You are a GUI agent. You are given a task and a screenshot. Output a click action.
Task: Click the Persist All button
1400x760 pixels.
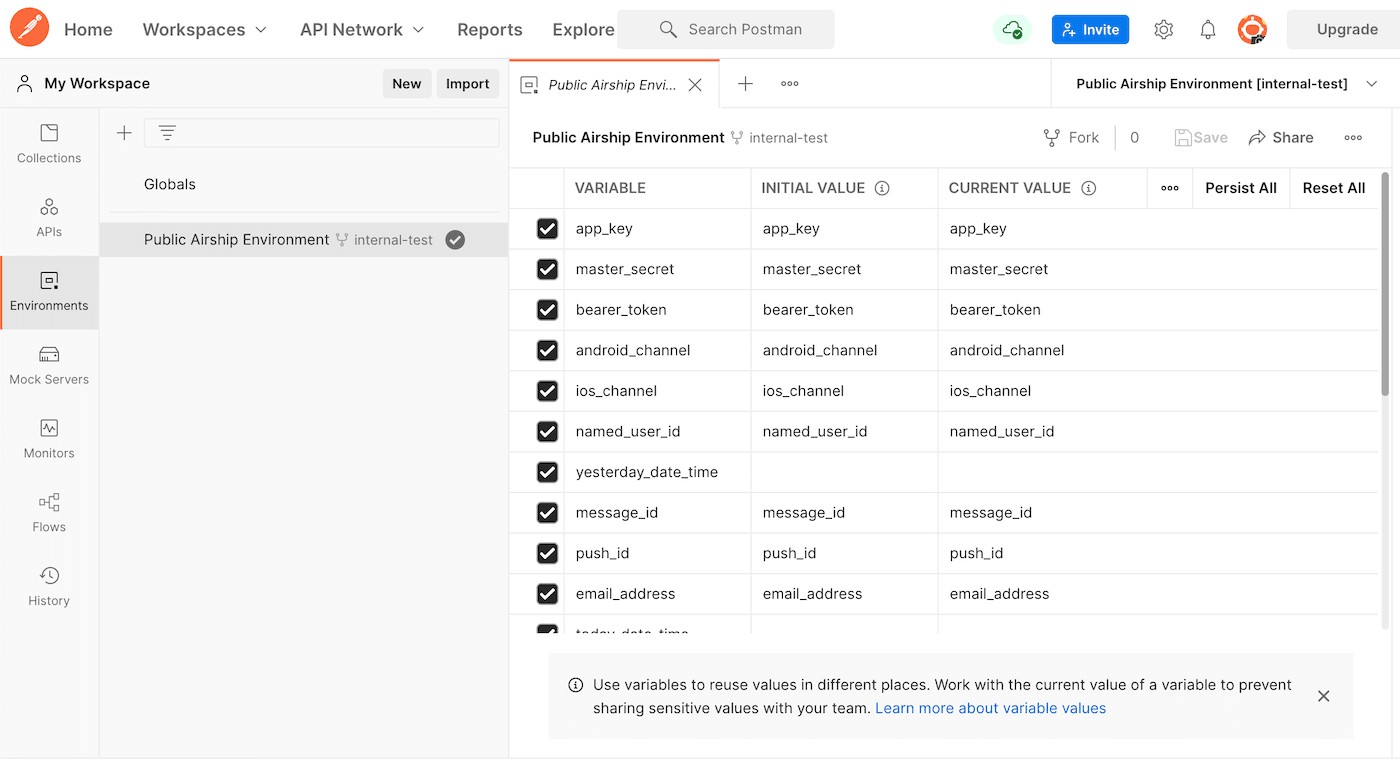coord(1240,188)
